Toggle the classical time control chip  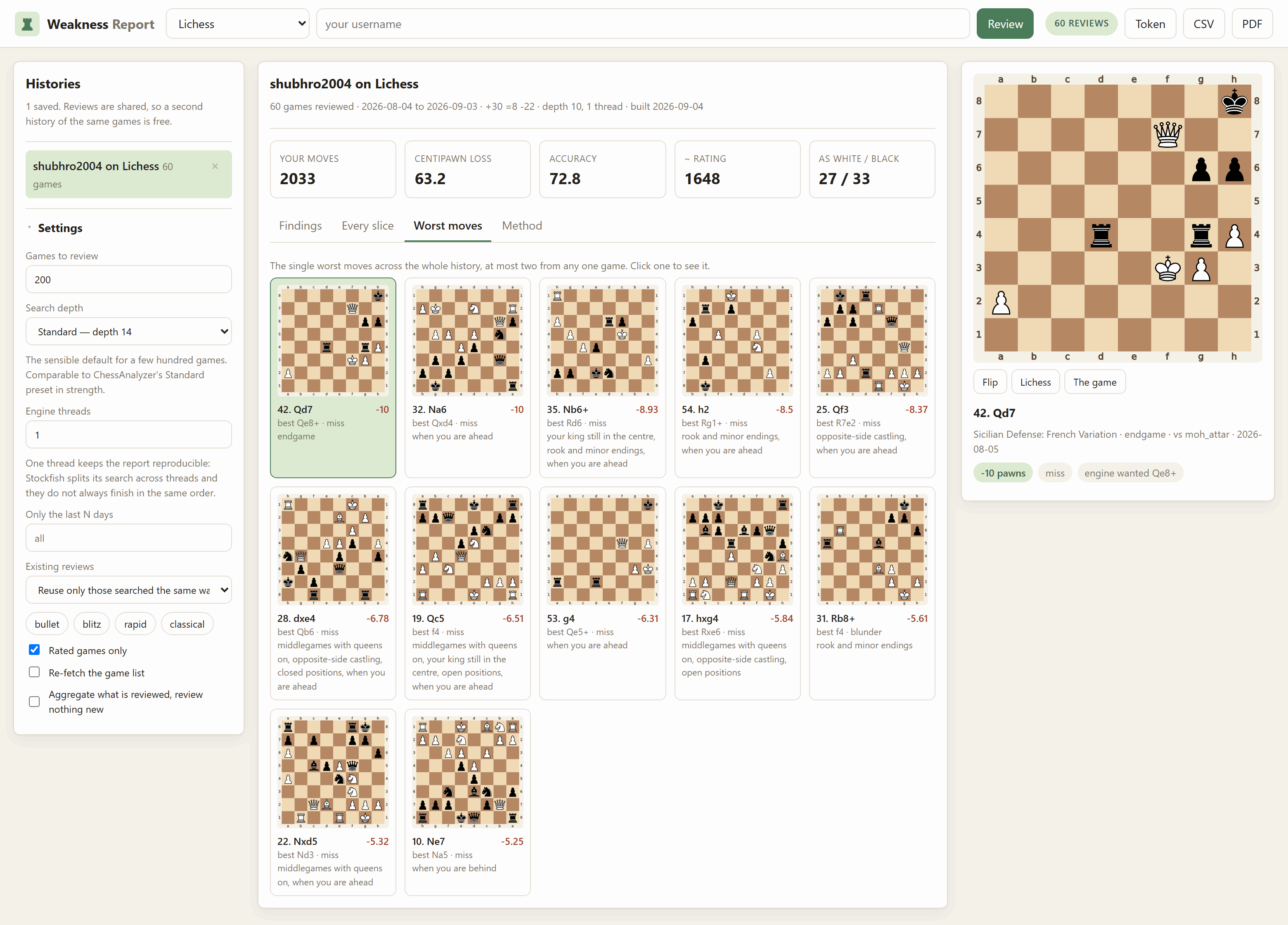point(187,624)
